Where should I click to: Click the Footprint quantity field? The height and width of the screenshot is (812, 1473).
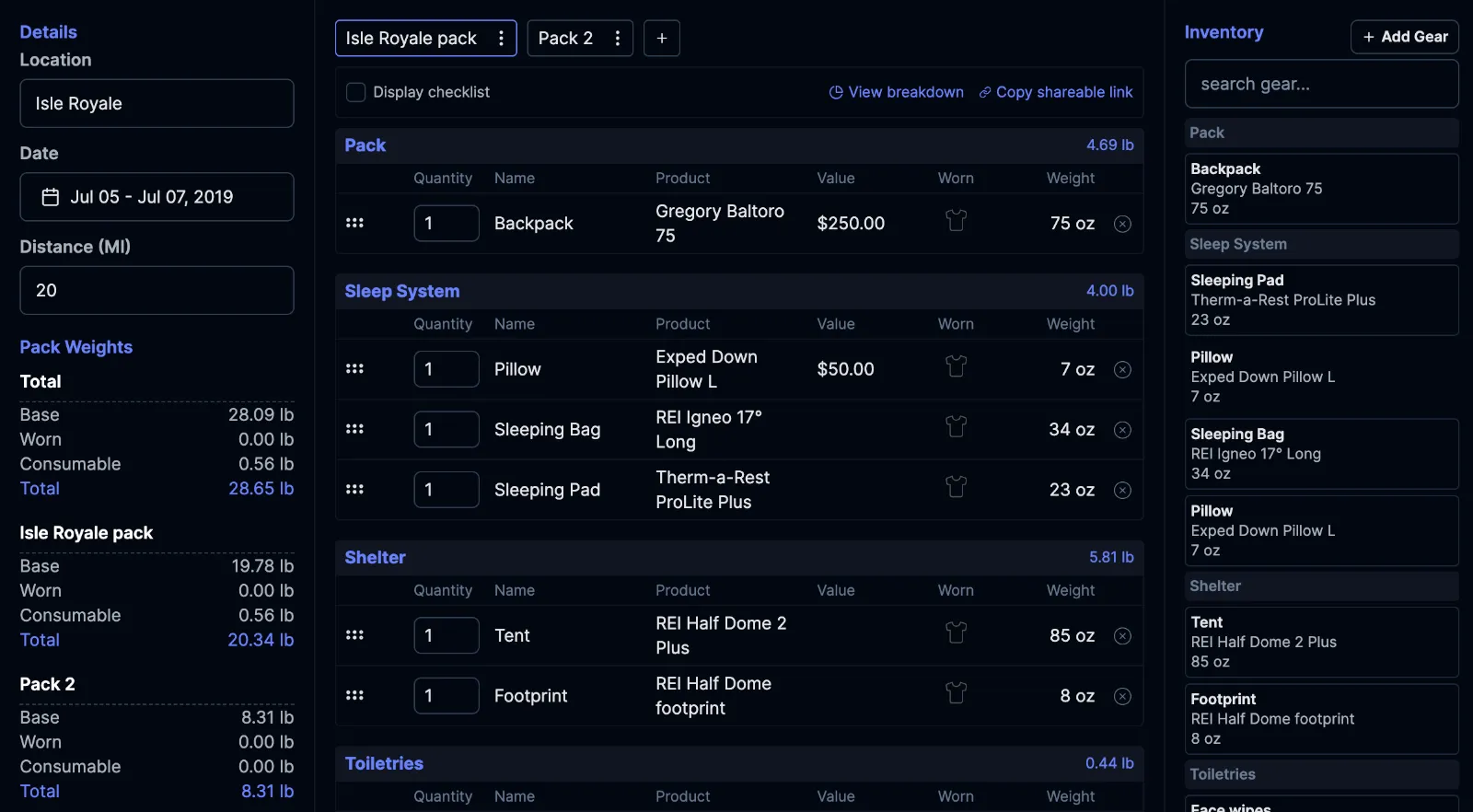coord(447,696)
